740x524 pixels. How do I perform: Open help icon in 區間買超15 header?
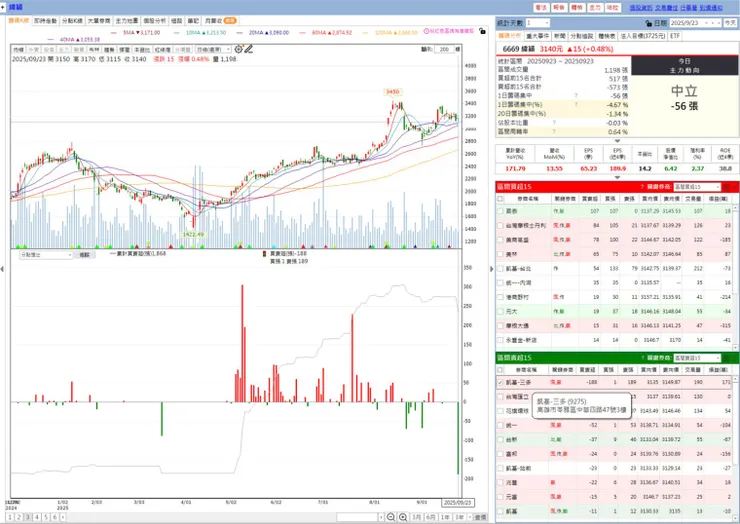pyautogui.click(x=642, y=187)
